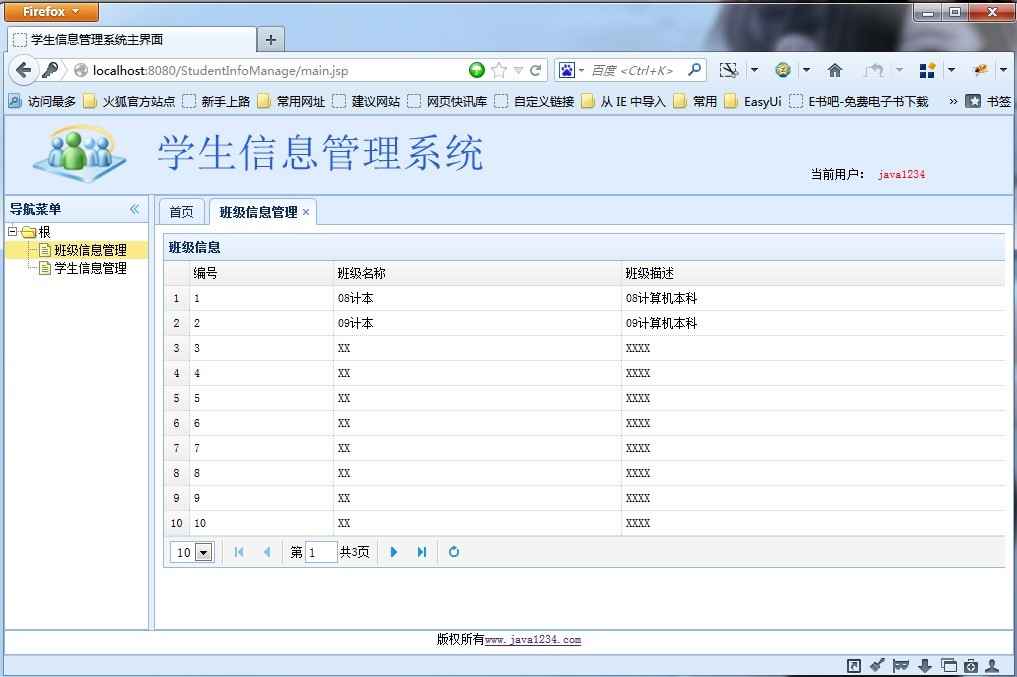Open the 建议网站 bookmark

[x=366, y=101]
